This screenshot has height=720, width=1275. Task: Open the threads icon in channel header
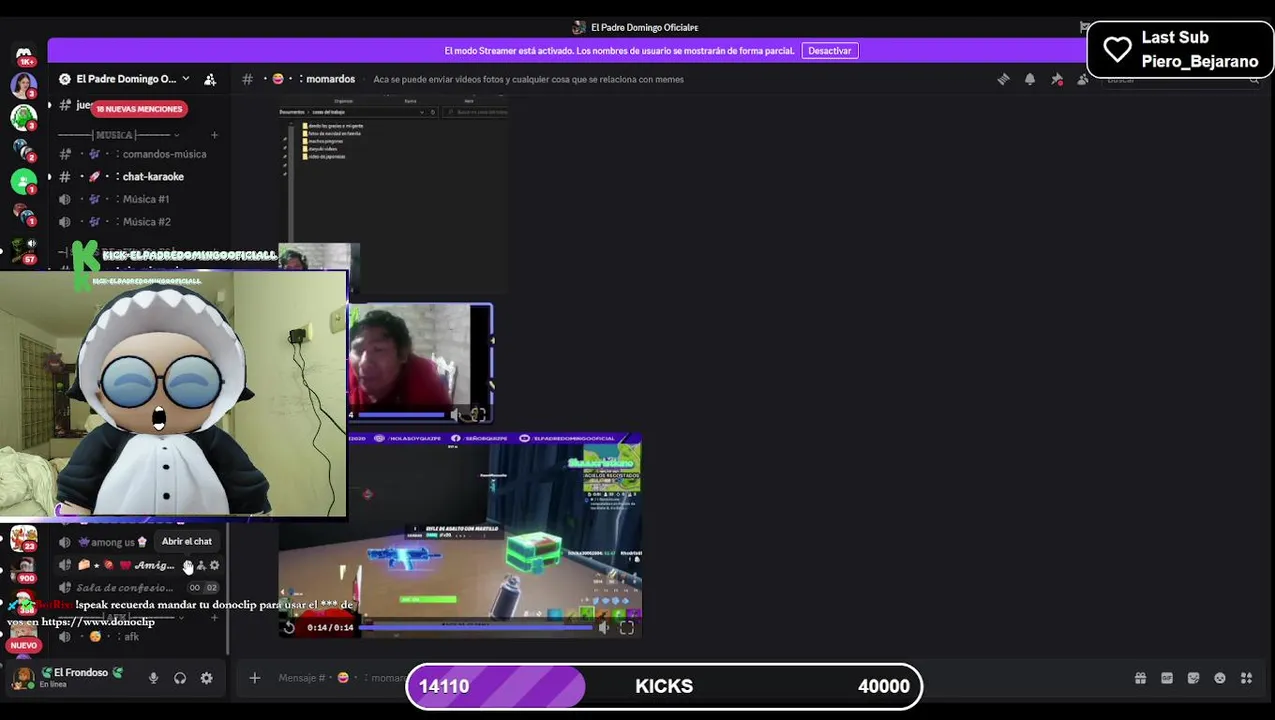click(1003, 79)
